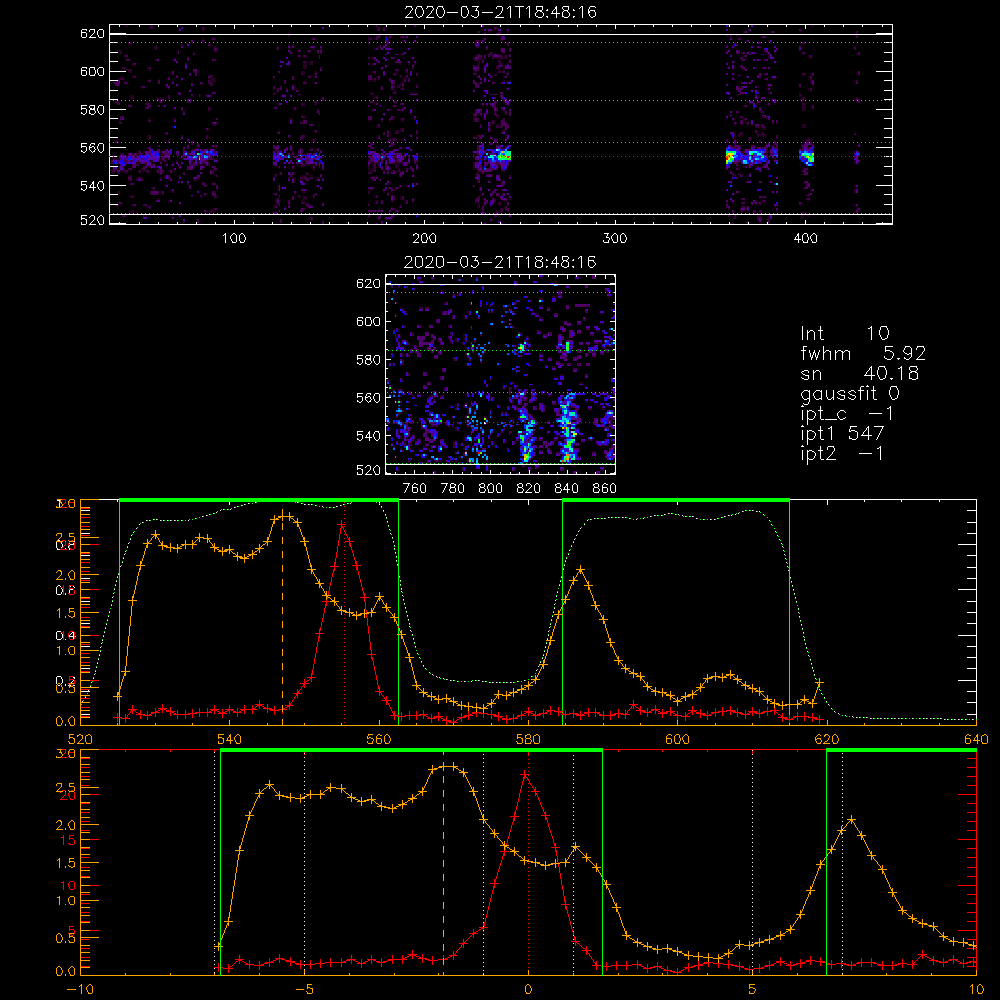Click the orange peak near 7 in bottom plot
Viewport: 1000px width, 1000px height.
[851, 820]
